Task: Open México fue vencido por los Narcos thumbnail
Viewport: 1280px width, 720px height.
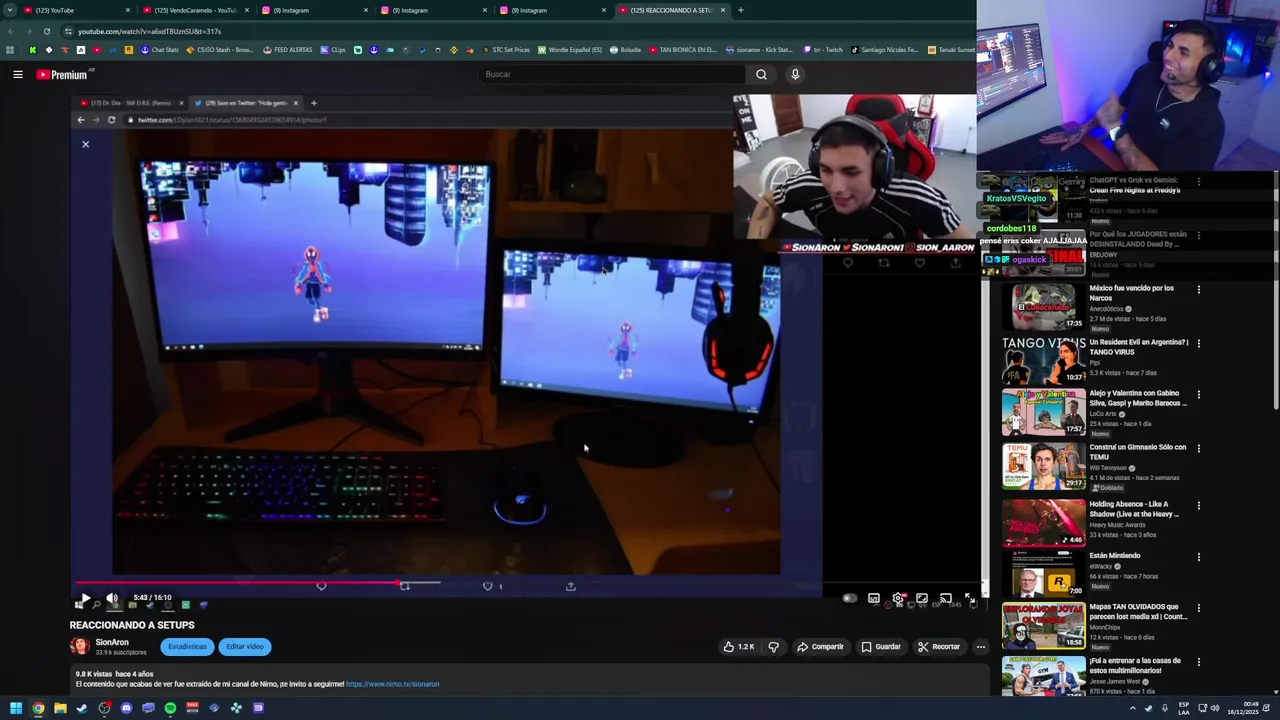Action: pyautogui.click(x=1043, y=306)
